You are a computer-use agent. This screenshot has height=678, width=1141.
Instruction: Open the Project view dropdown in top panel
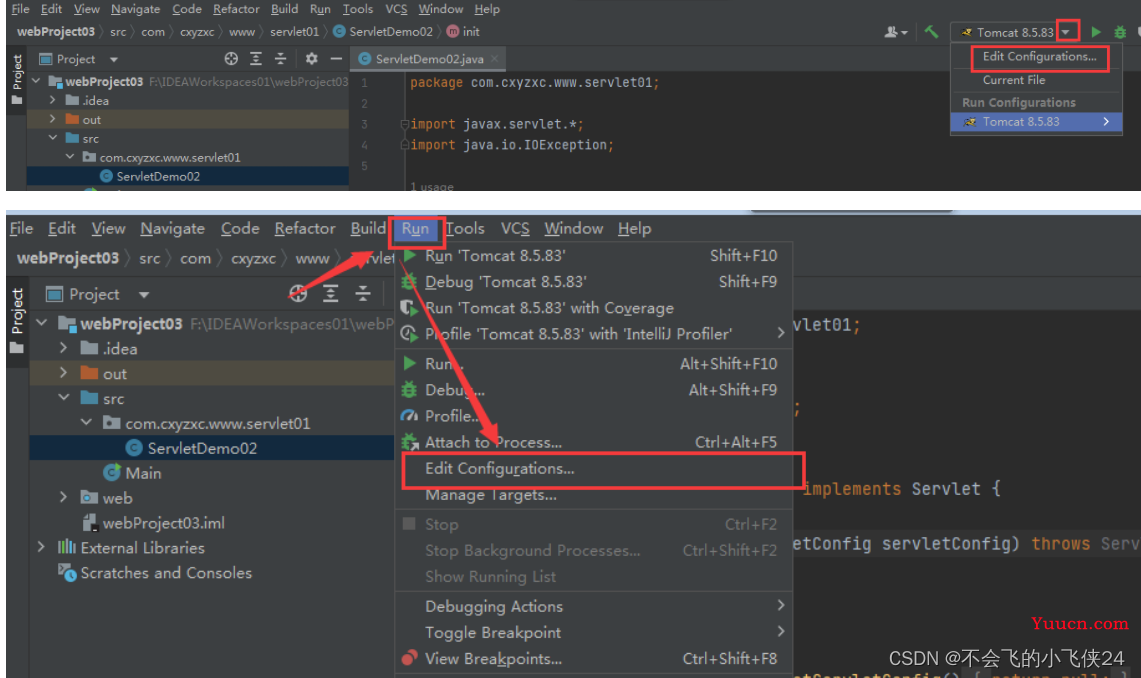pos(114,60)
